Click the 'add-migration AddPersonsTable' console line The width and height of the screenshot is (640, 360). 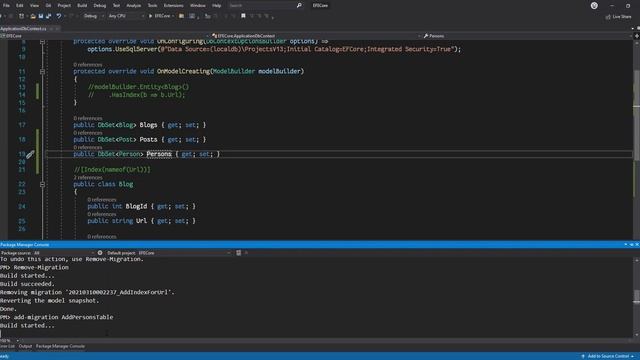57,317
